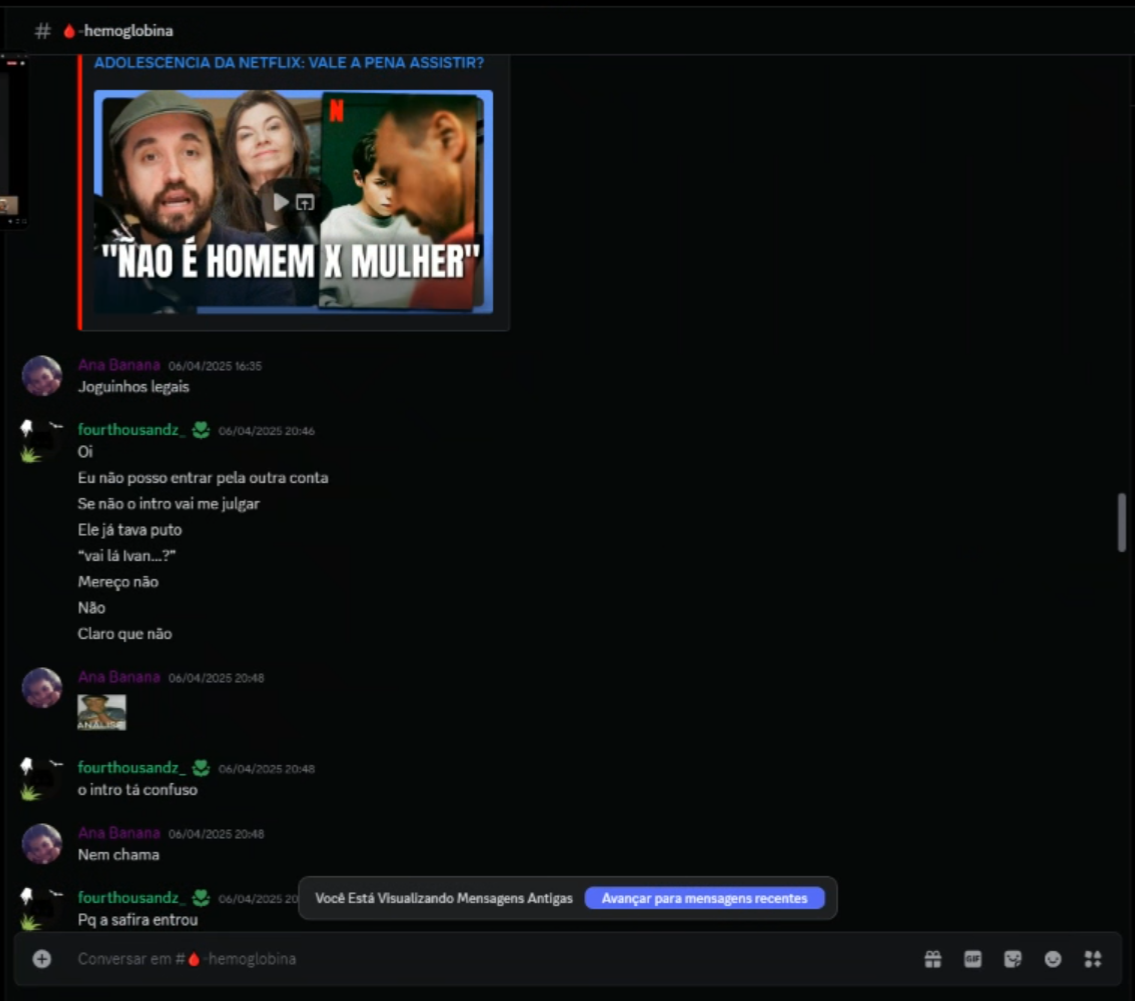
Task: Click the fourthousandz_ username above 'o intro tá confuso'
Action: point(132,768)
